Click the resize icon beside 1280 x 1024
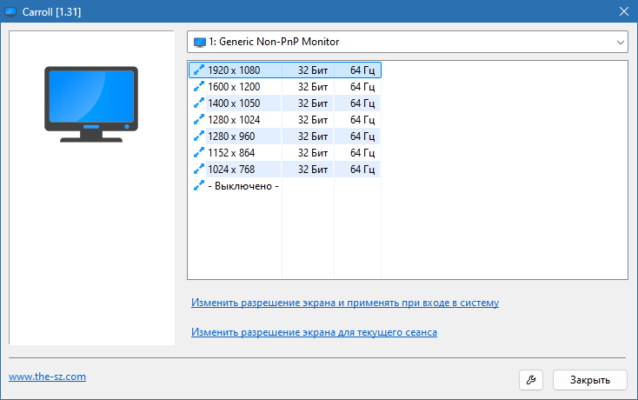The height and width of the screenshot is (400, 638). pyautogui.click(x=199, y=120)
